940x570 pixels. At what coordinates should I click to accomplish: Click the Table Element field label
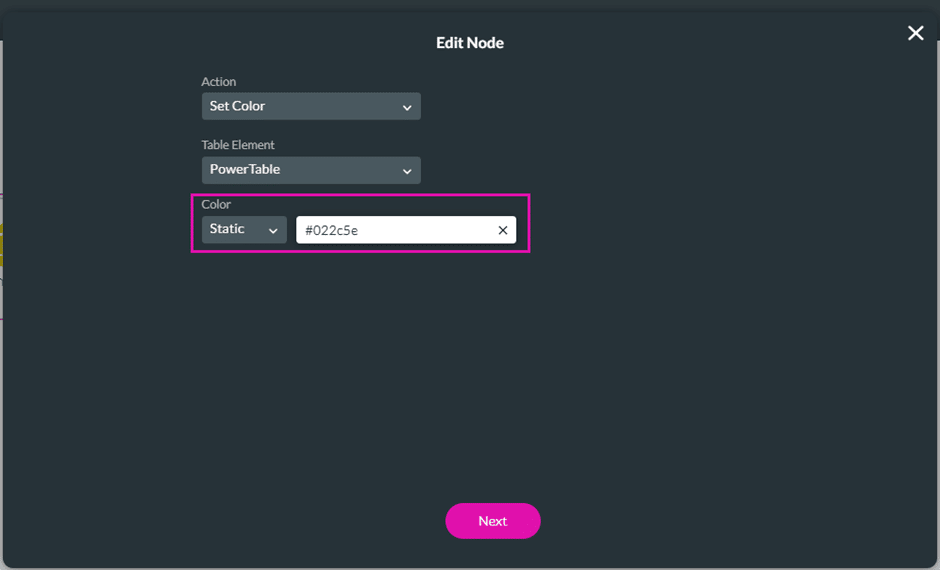pos(238,145)
